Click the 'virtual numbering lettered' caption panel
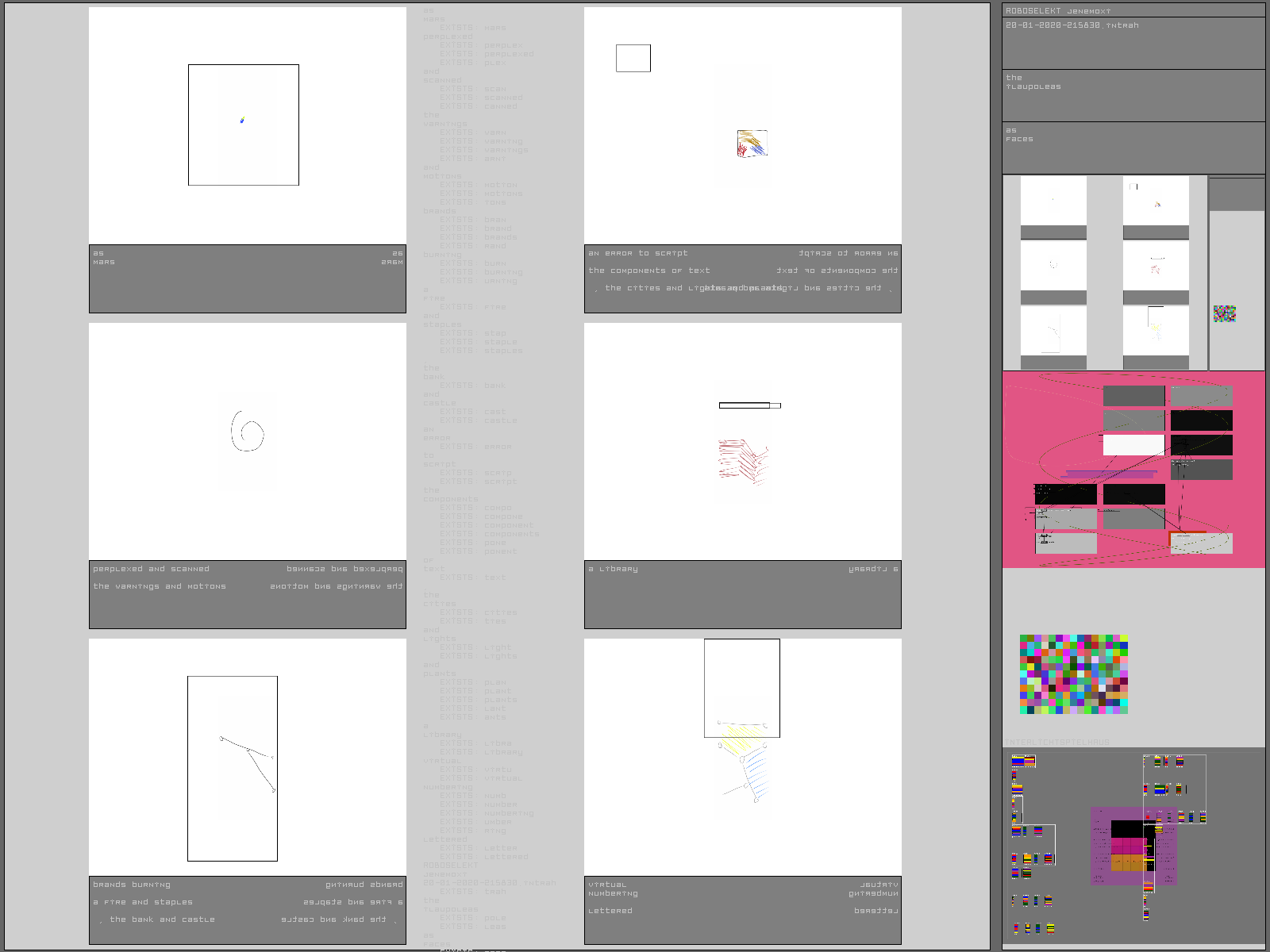The height and width of the screenshot is (952, 1270). click(743, 911)
